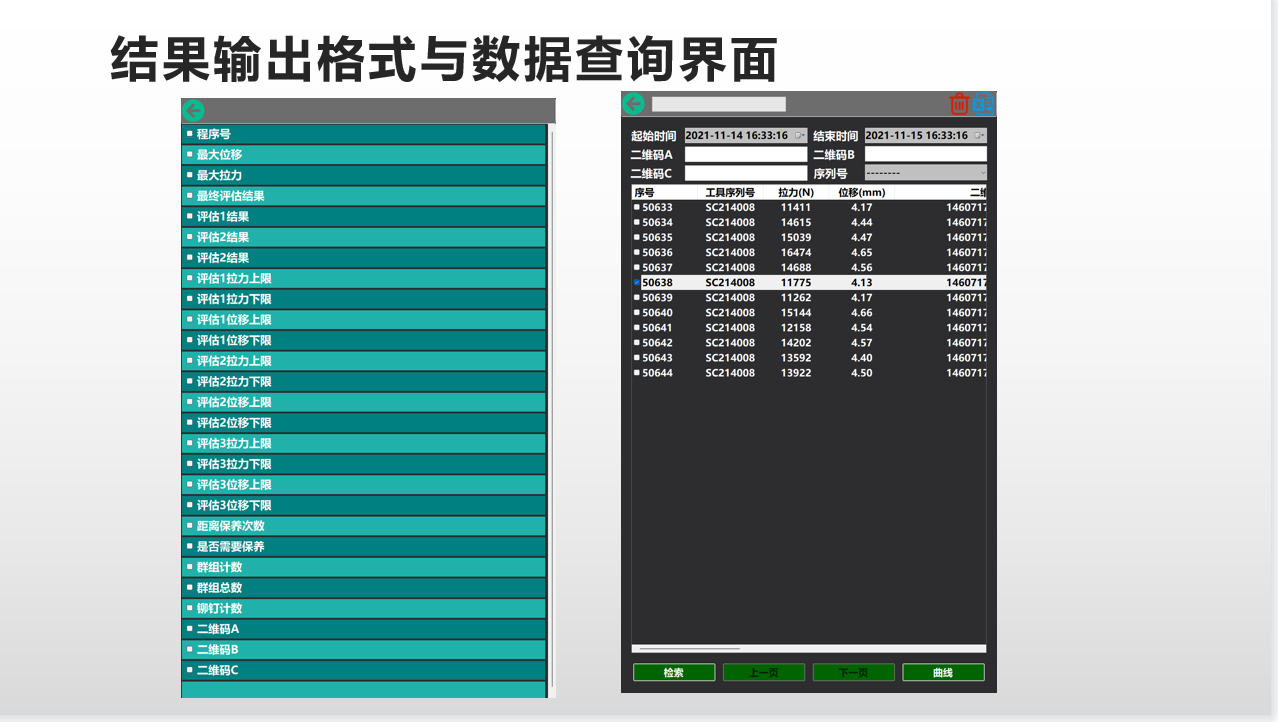Expand the 序列号 dropdown list

[x=982, y=173]
